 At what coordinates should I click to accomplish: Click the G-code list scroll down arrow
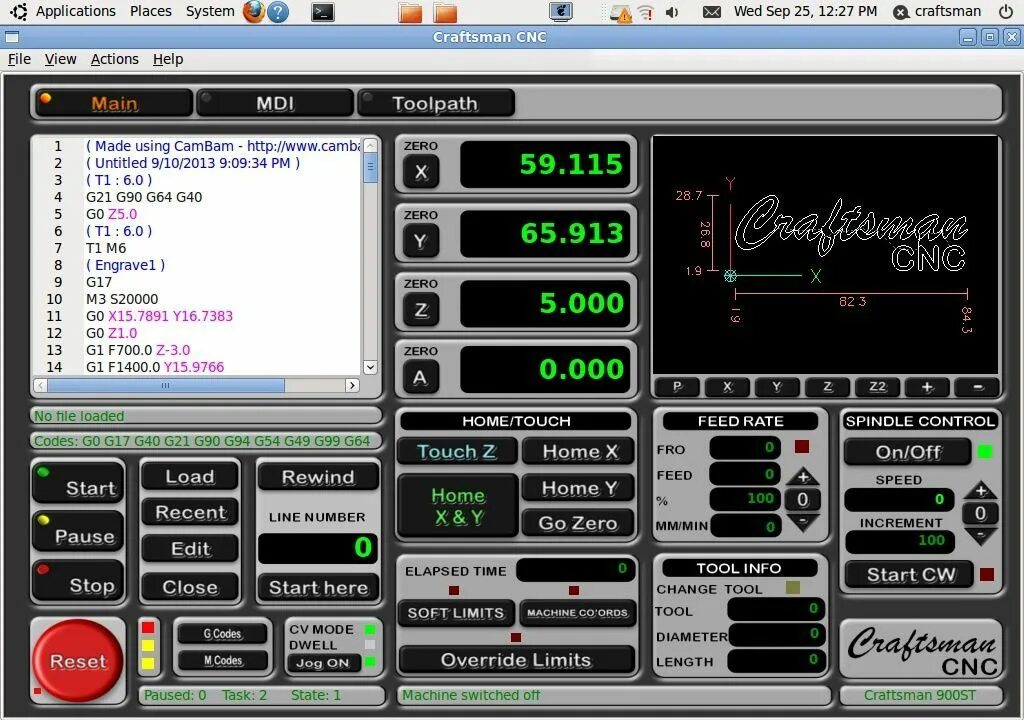coord(370,367)
